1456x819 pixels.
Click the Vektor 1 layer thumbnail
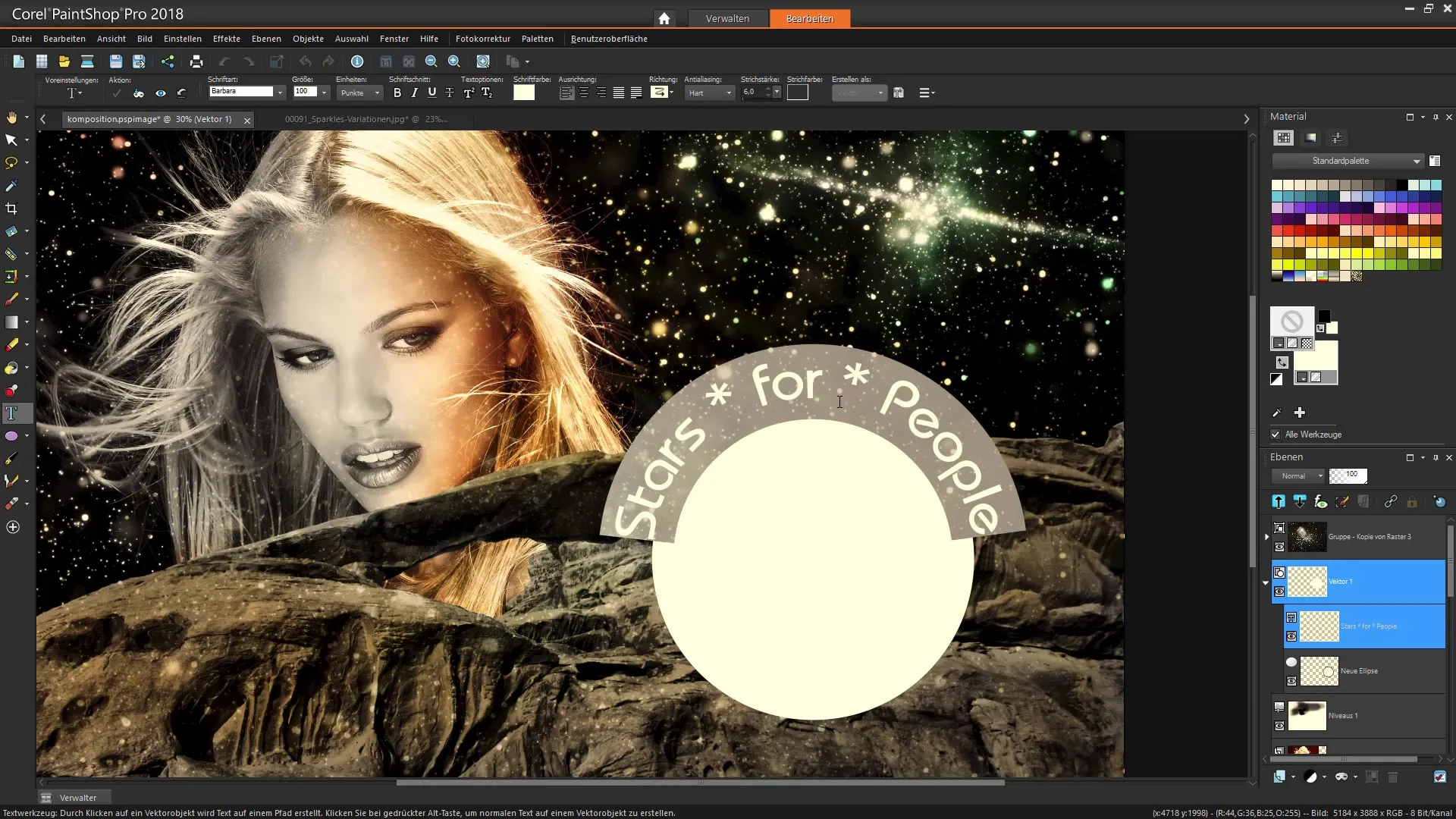click(1307, 582)
